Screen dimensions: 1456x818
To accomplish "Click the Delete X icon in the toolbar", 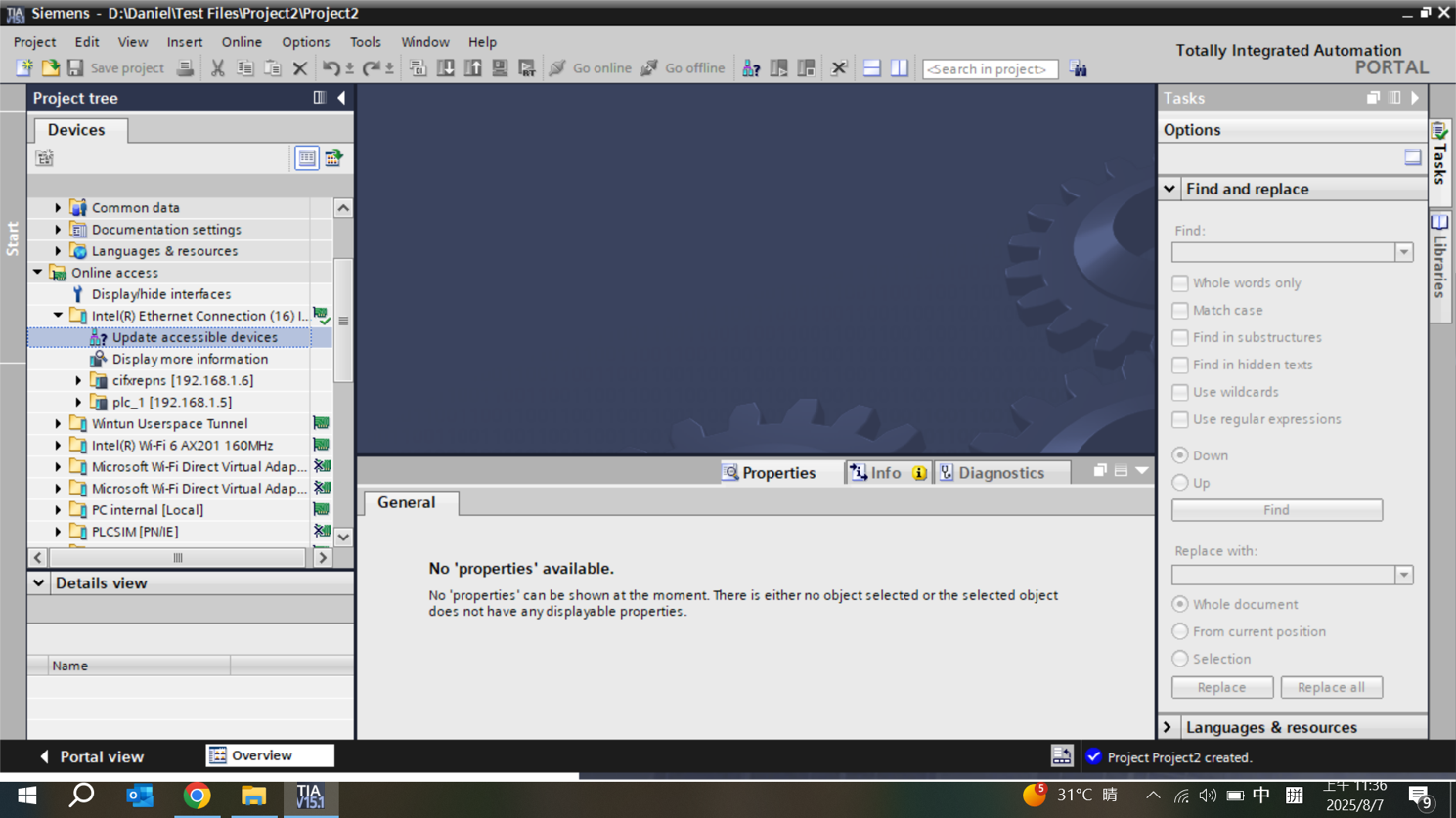I will tap(300, 68).
